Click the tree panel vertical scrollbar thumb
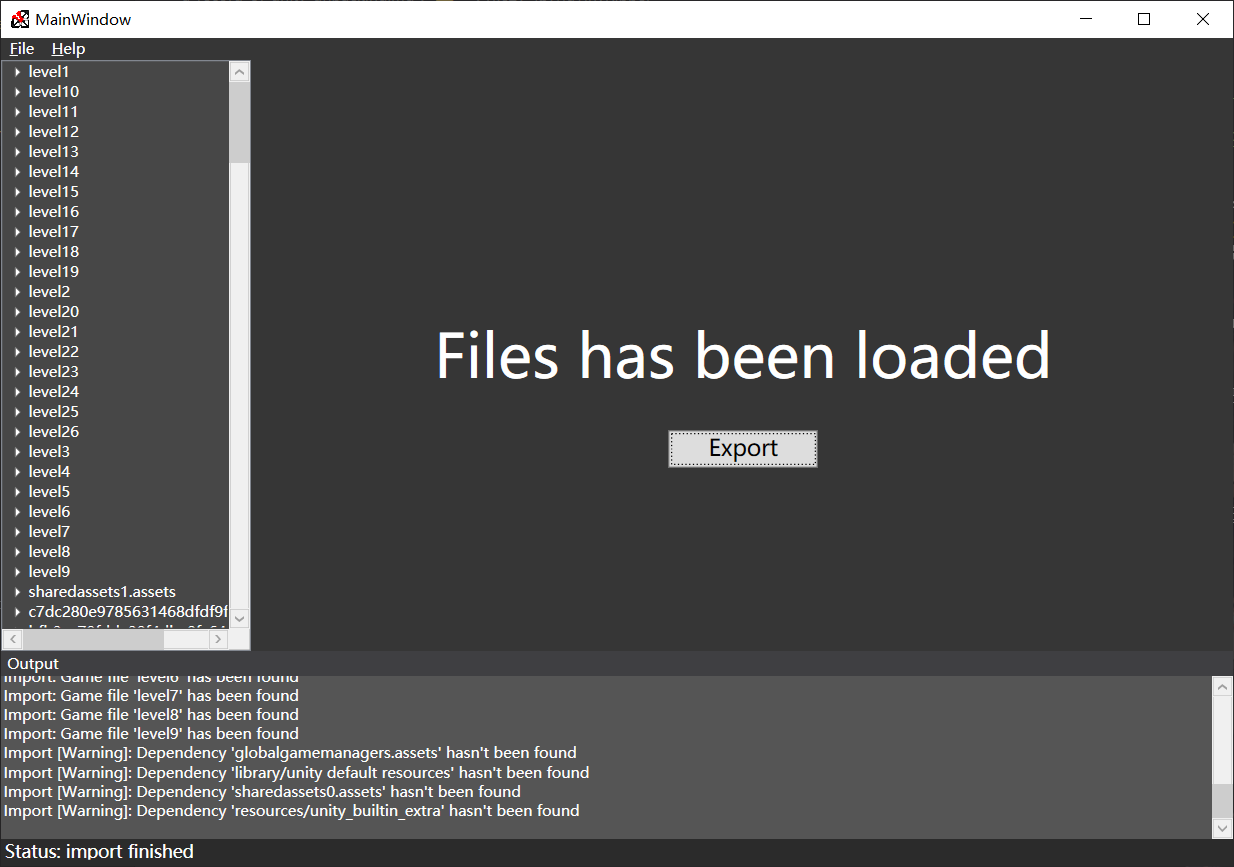 coord(239,122)
